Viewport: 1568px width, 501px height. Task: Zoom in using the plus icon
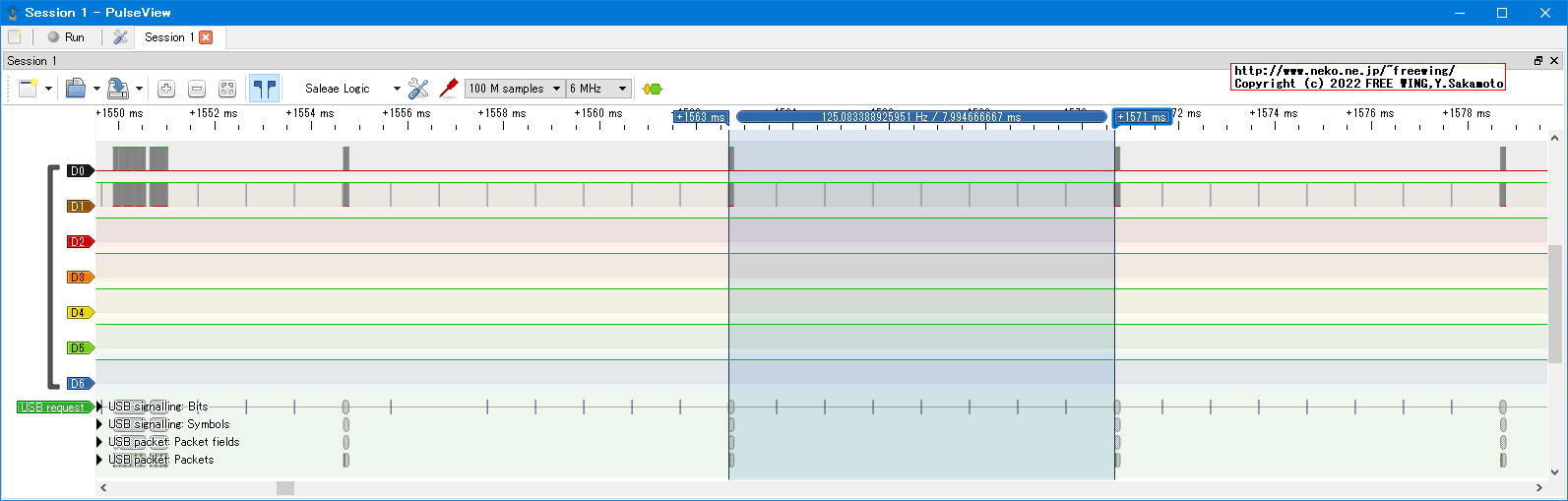166,89
